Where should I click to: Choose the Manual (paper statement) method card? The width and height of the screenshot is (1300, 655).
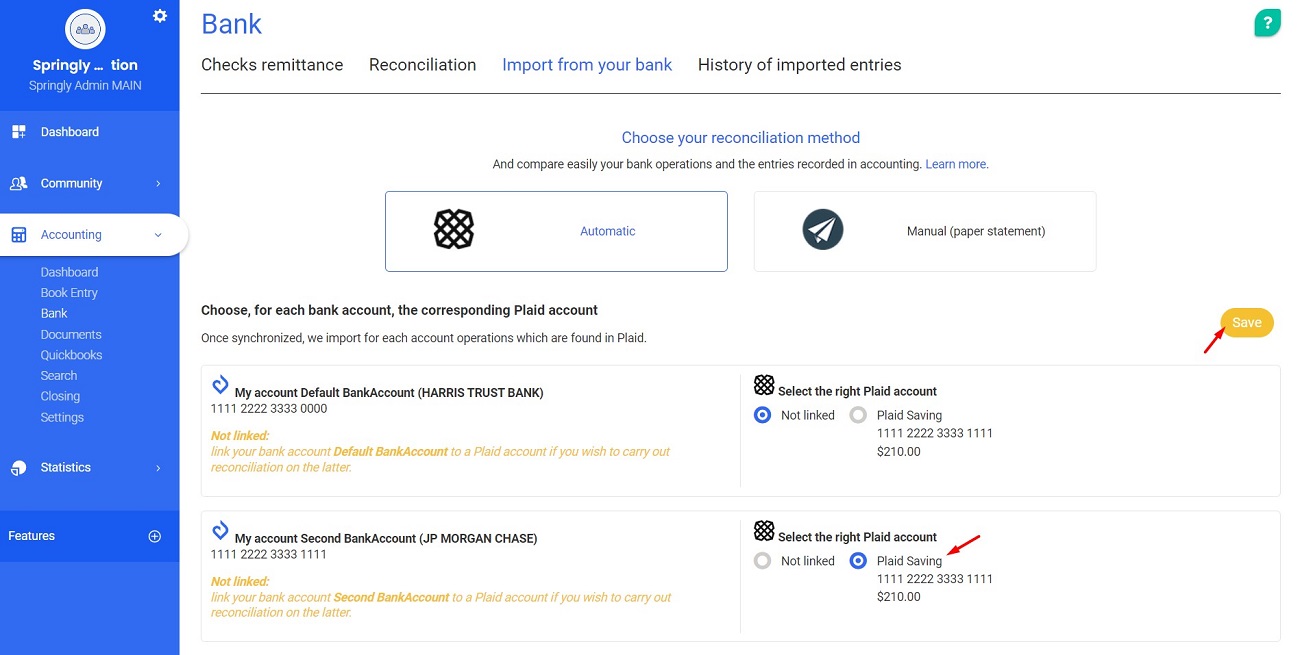point(925,231)
